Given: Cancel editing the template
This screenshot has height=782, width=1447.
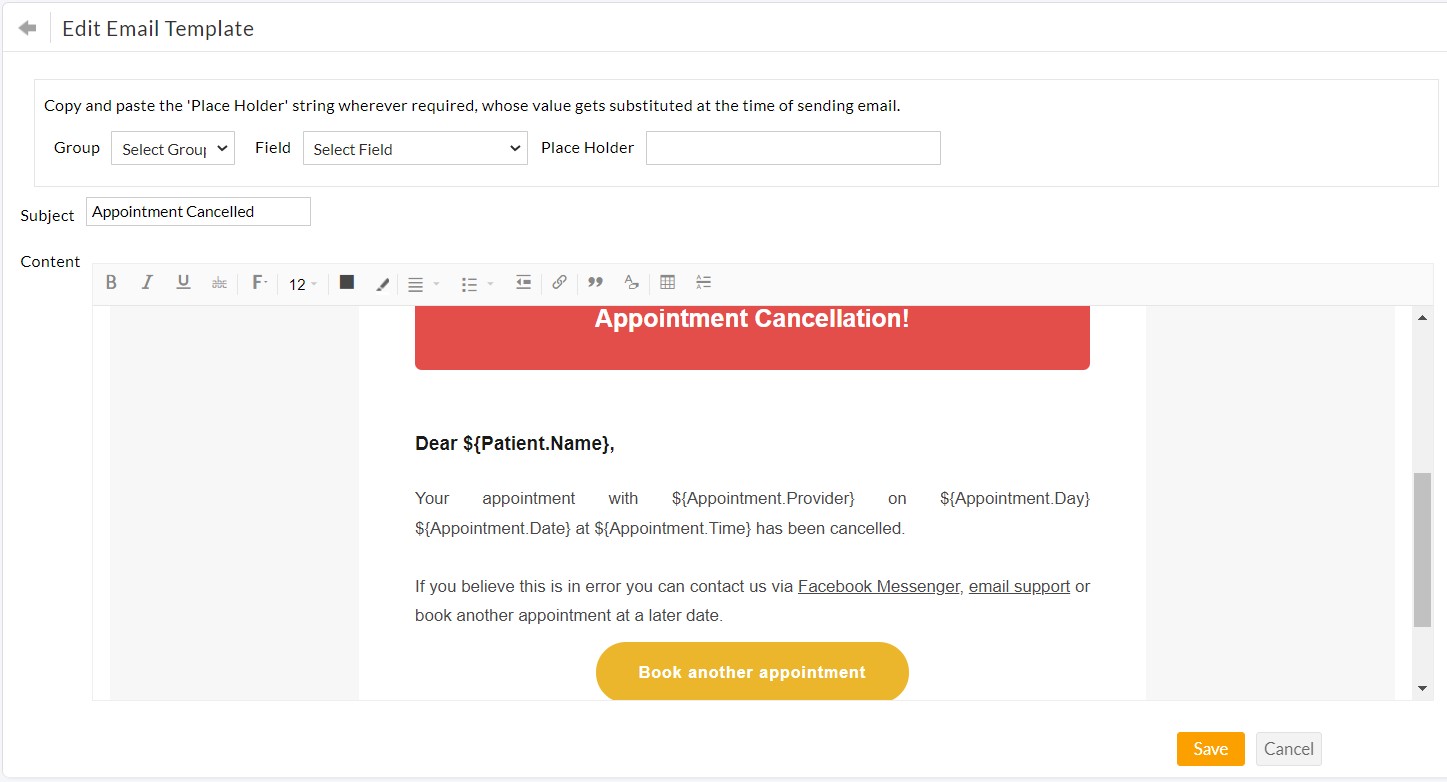Looking at the screenshot, I should tap(1288, 748).
